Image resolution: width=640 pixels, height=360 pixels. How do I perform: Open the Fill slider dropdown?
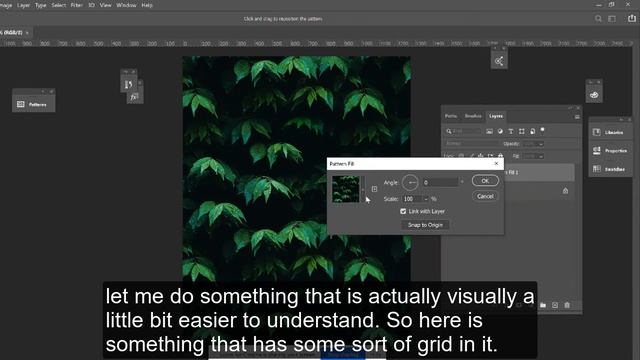541,156
